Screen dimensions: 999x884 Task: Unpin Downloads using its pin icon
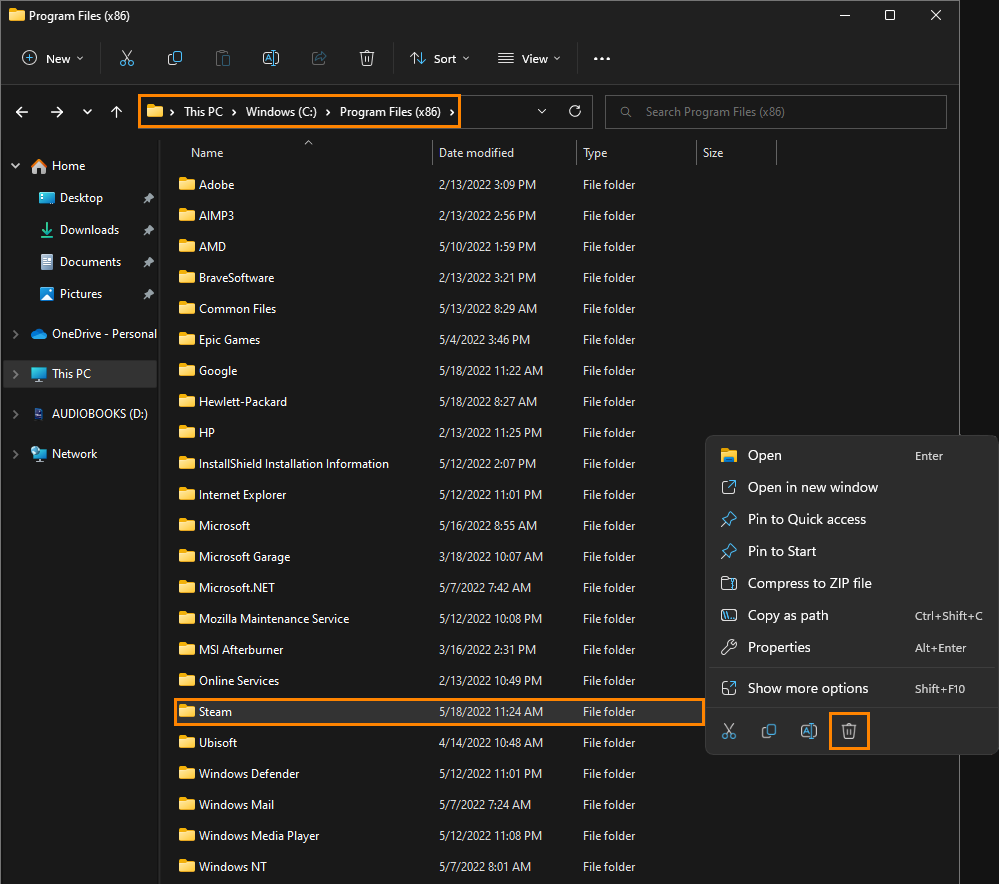[x=148, y=230]
